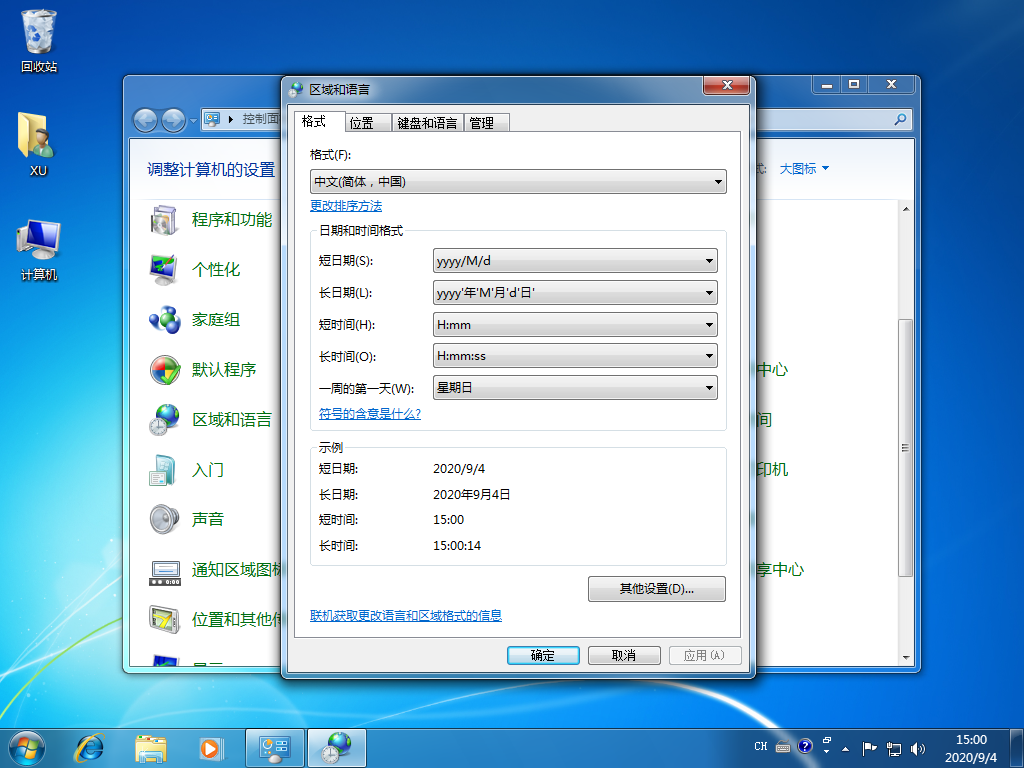
Task: Open the Action Center flag icon
Action: click(869, 748)
